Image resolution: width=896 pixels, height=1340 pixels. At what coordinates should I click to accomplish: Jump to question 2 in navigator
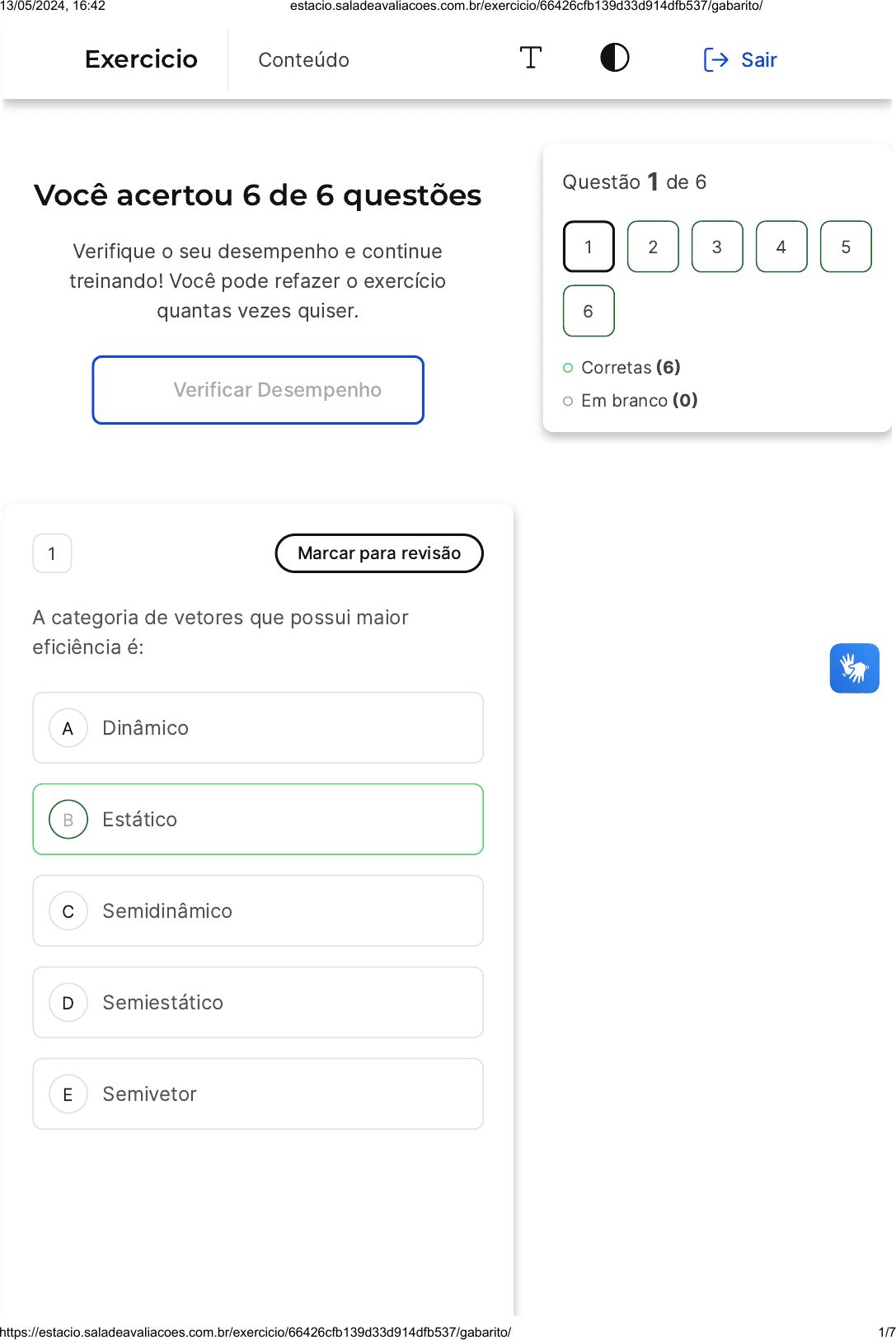coord(653,247)
